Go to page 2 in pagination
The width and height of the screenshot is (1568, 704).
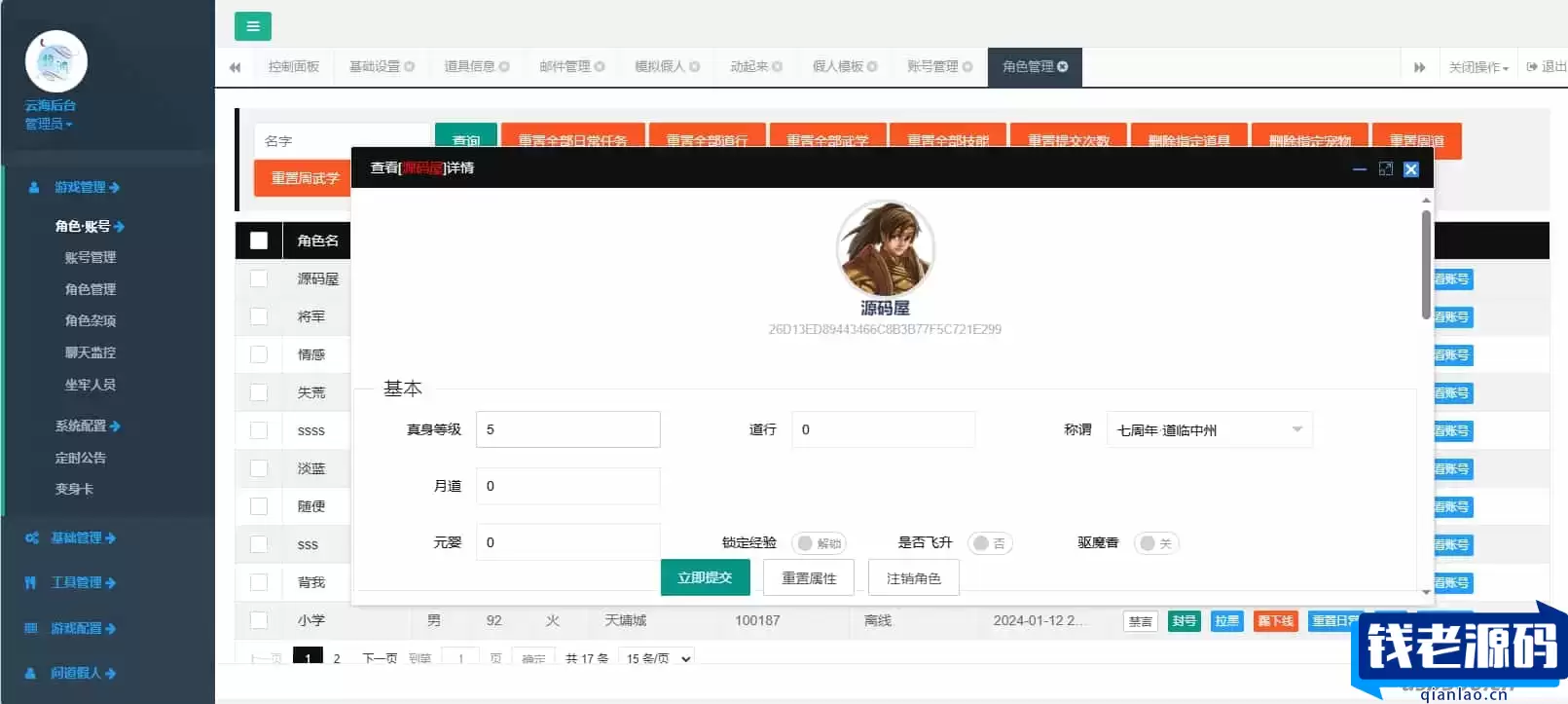pos(337,659)
